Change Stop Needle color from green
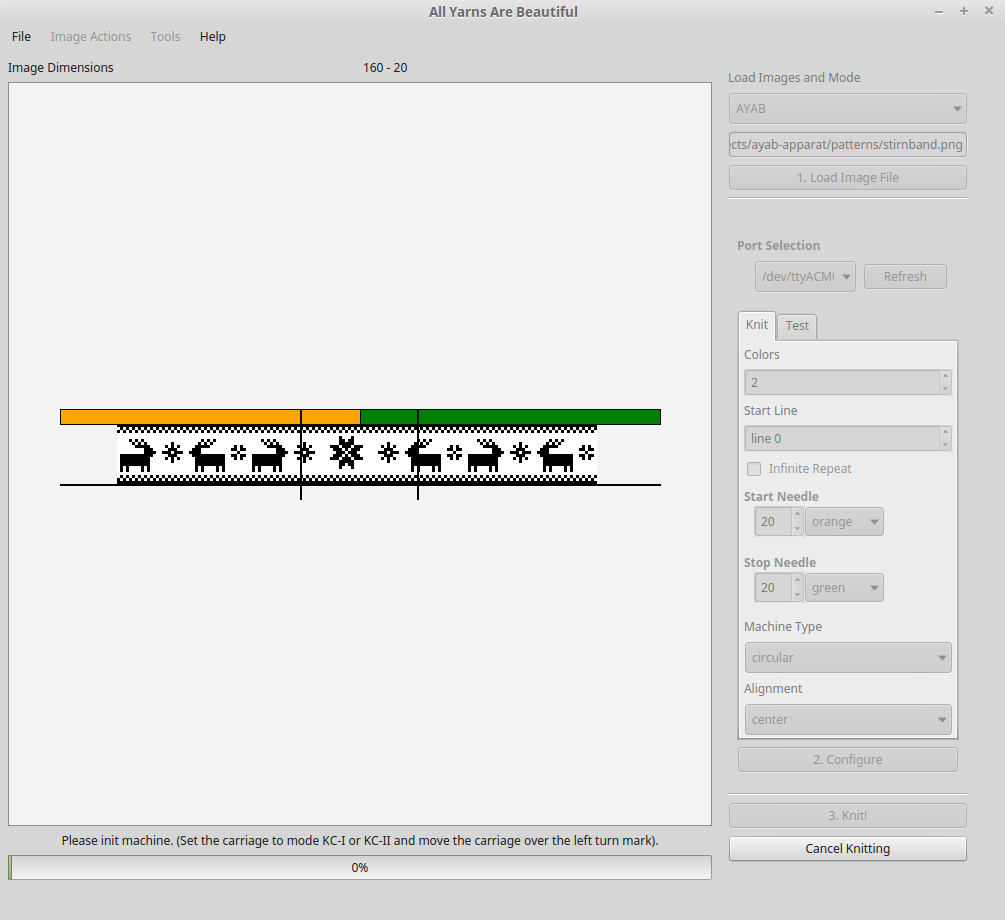 (x=844, y=588)
